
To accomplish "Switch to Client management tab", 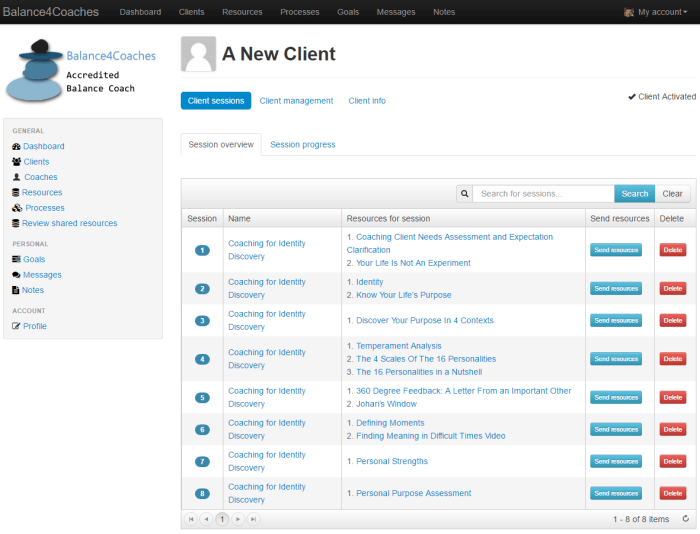I will click(x=296, y=101).
